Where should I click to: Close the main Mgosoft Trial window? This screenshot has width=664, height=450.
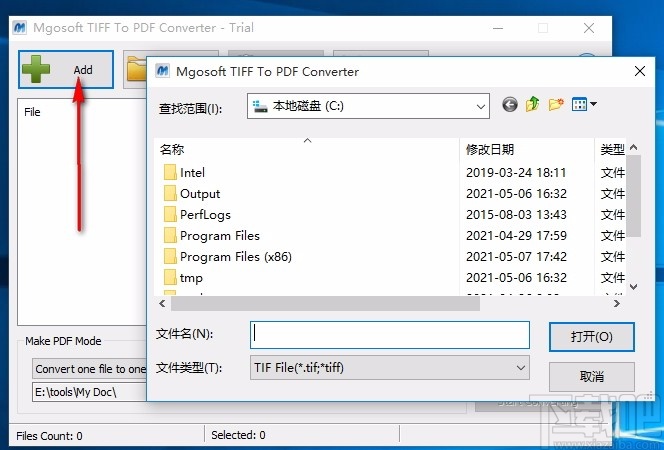coord(589,28)
